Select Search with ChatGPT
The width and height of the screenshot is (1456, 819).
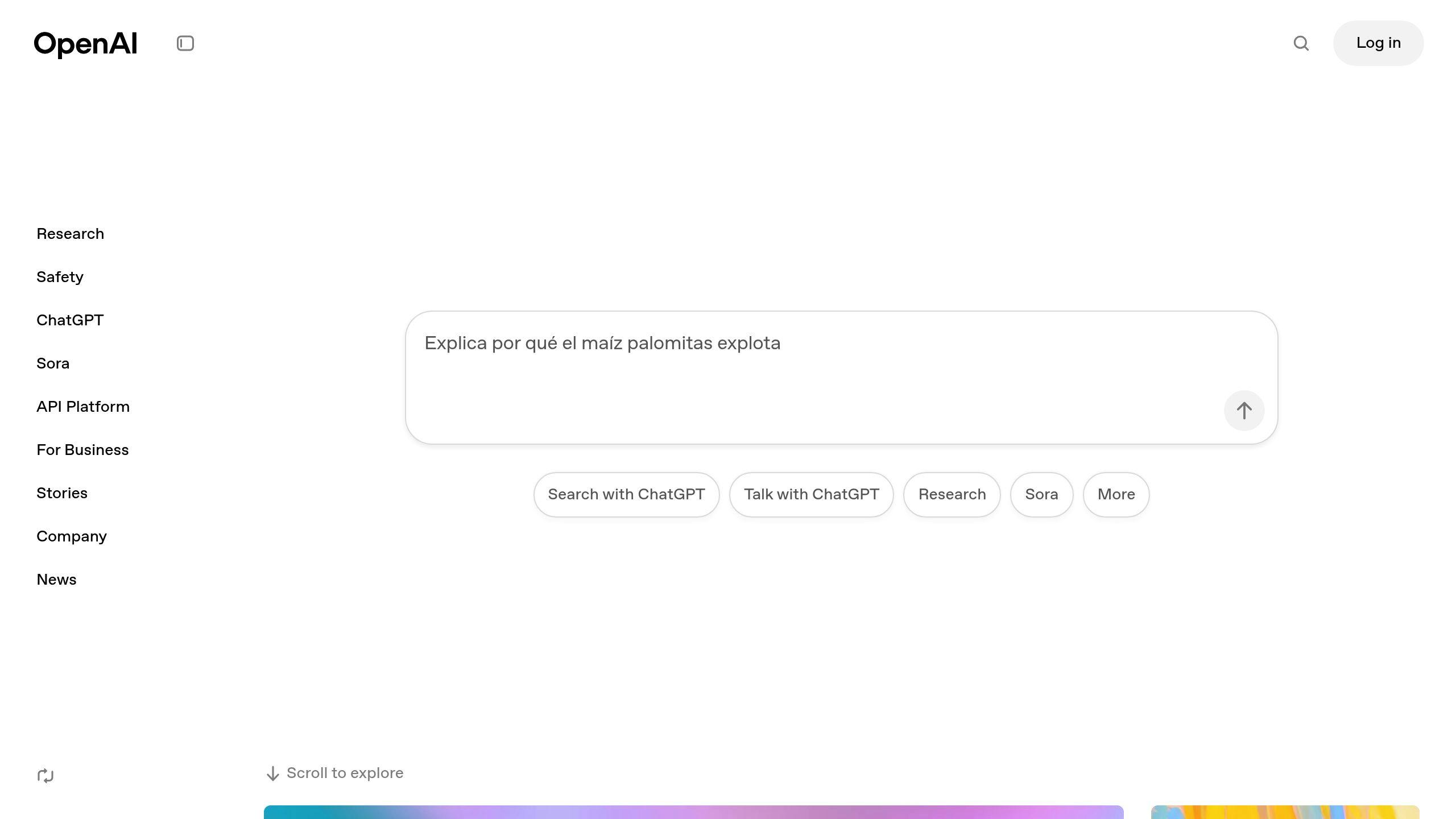click(626, 494)
